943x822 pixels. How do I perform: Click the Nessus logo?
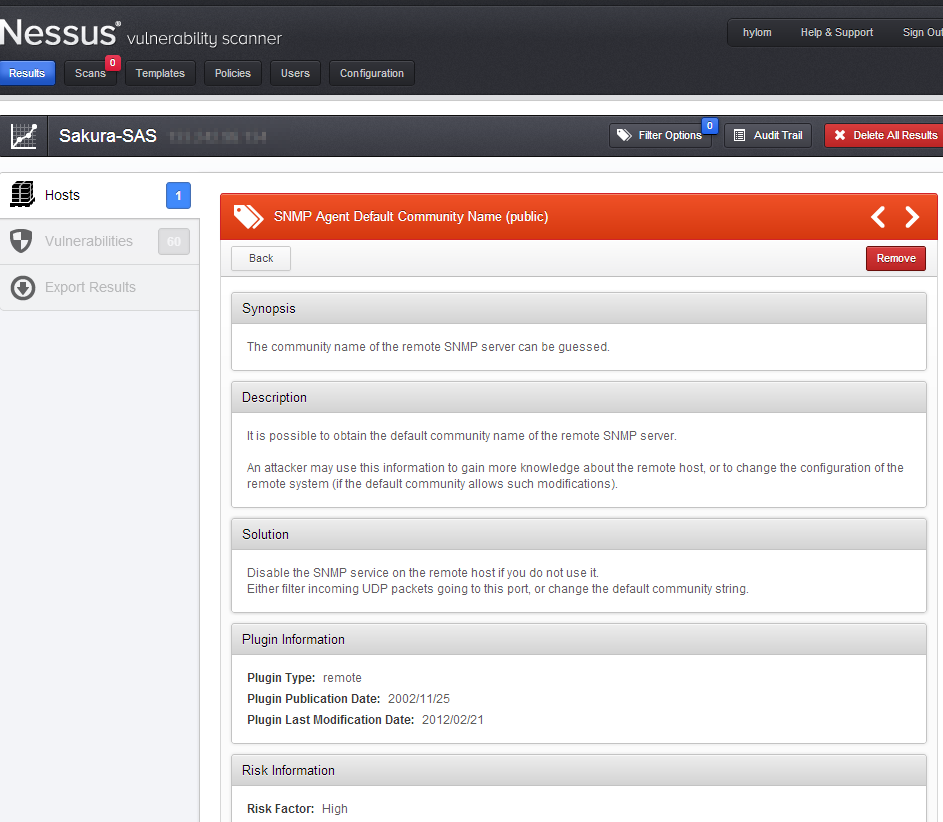[x=60, y=33]
